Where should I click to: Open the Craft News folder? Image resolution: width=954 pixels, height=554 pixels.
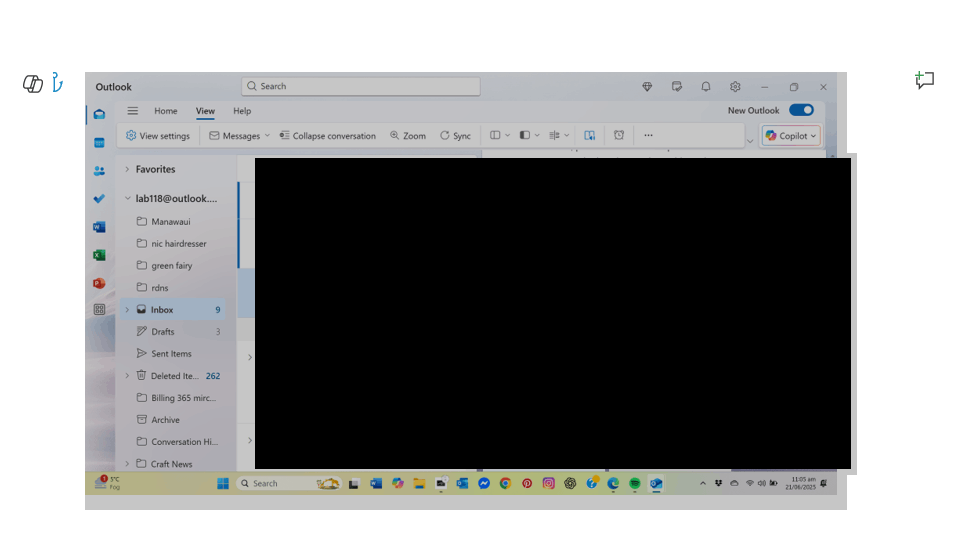(x=173, y=463)
